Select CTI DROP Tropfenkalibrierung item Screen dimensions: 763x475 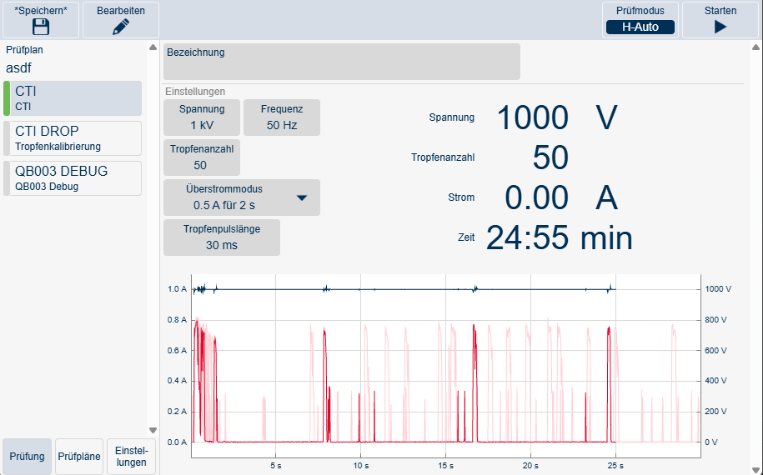pos(73,139)
